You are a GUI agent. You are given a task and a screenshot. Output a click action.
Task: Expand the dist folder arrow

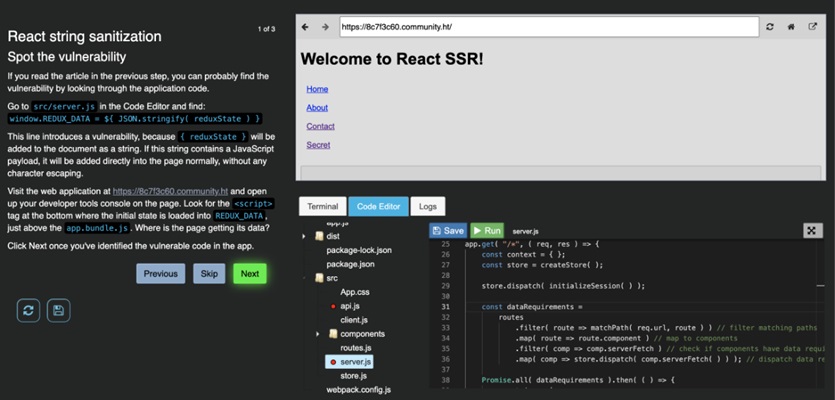pyautogui.click(x=304, y=236)
